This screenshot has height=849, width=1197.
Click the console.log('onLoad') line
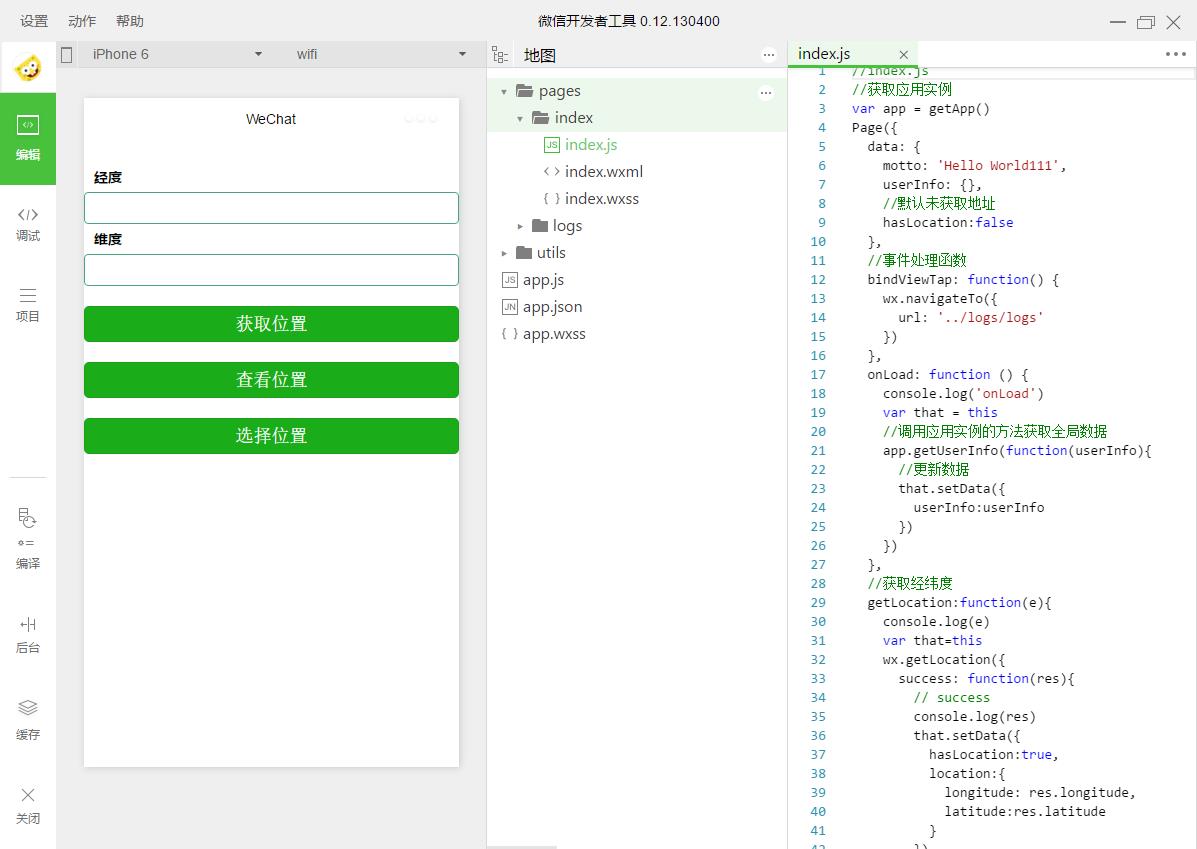click(963, 393)
